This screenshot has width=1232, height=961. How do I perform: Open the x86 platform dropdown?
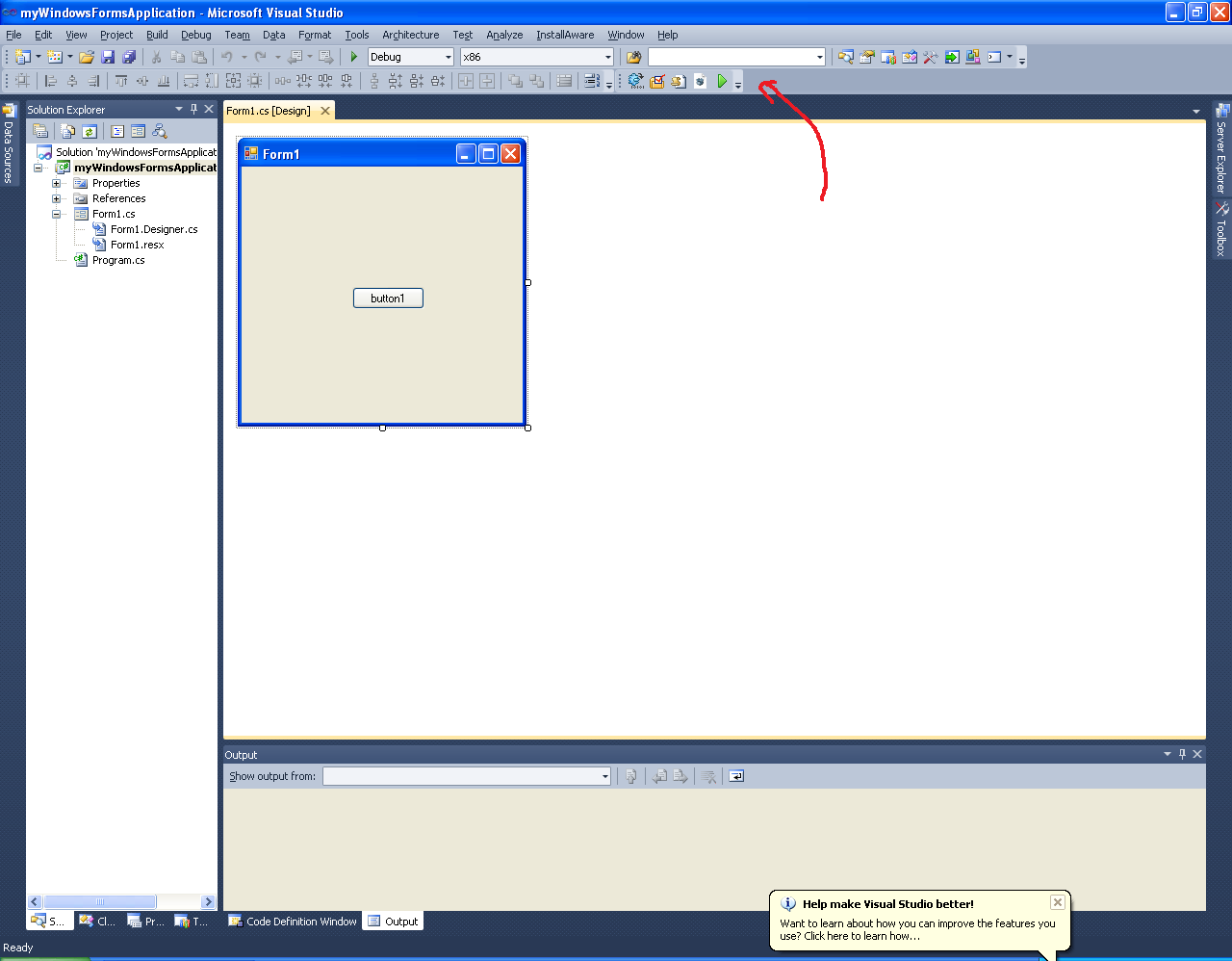(607, 57)
